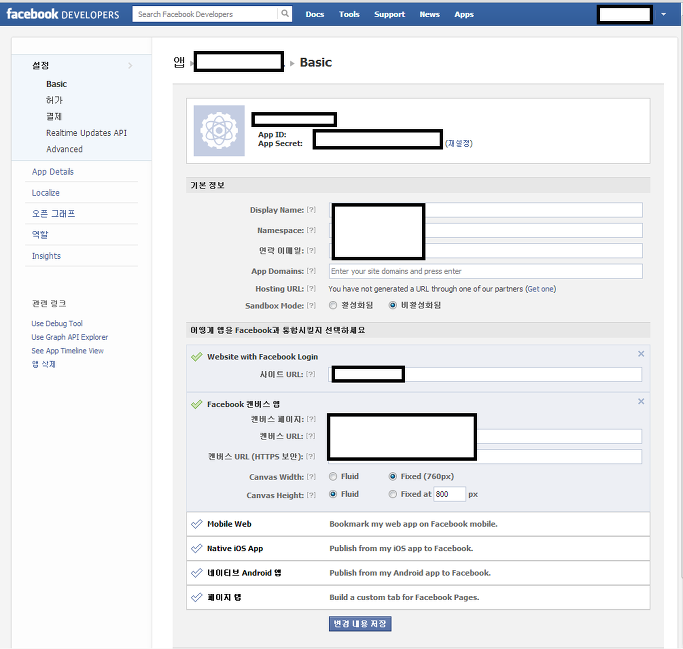Remove Website with Facebook Login section

641,354
